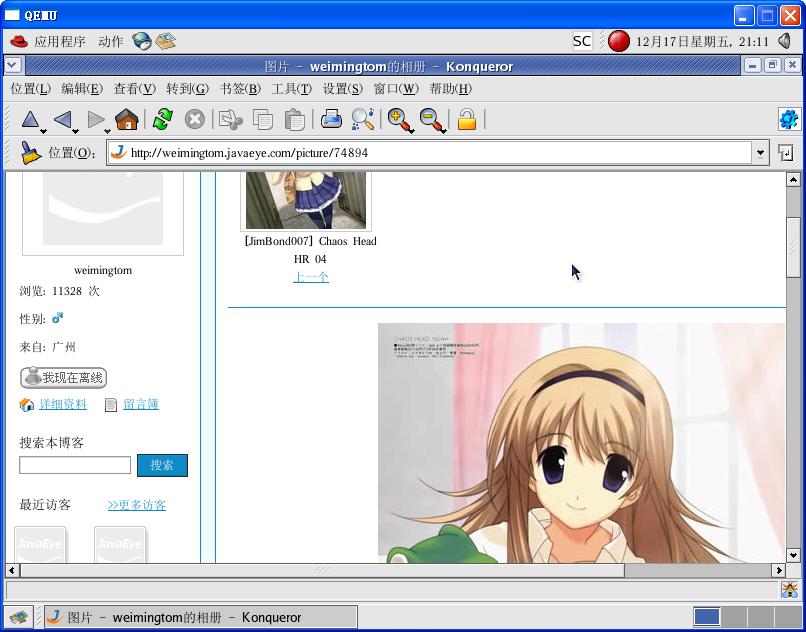
Task: Go forward with the Forward arrow
Action: (95, 120)
